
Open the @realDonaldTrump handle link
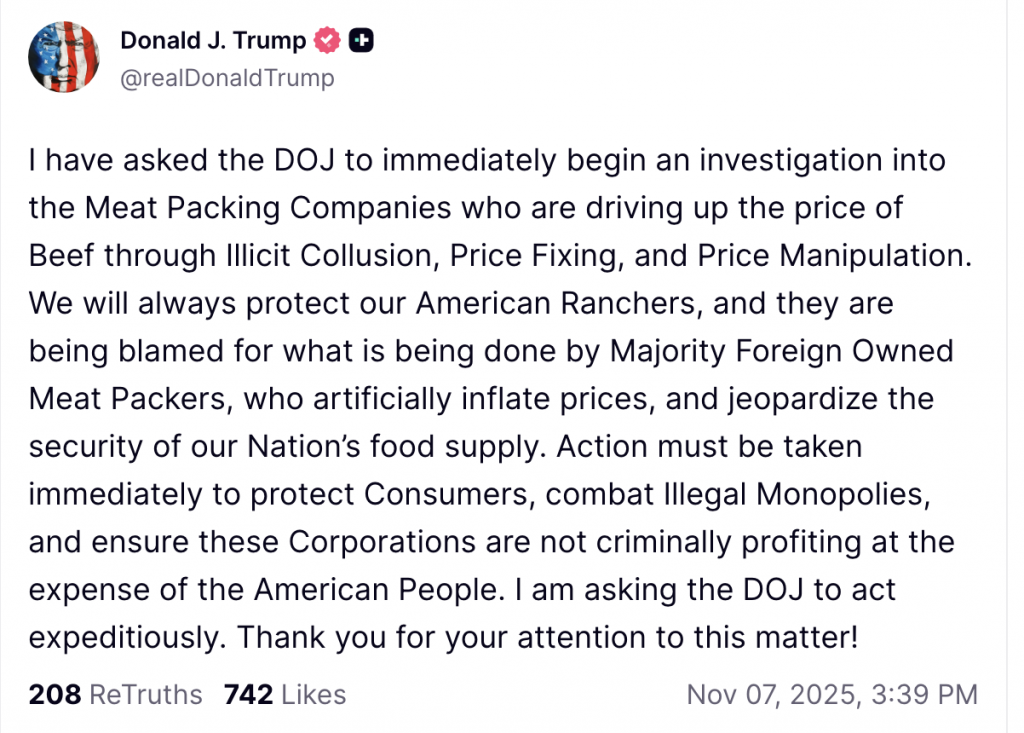tap(227, 77)
